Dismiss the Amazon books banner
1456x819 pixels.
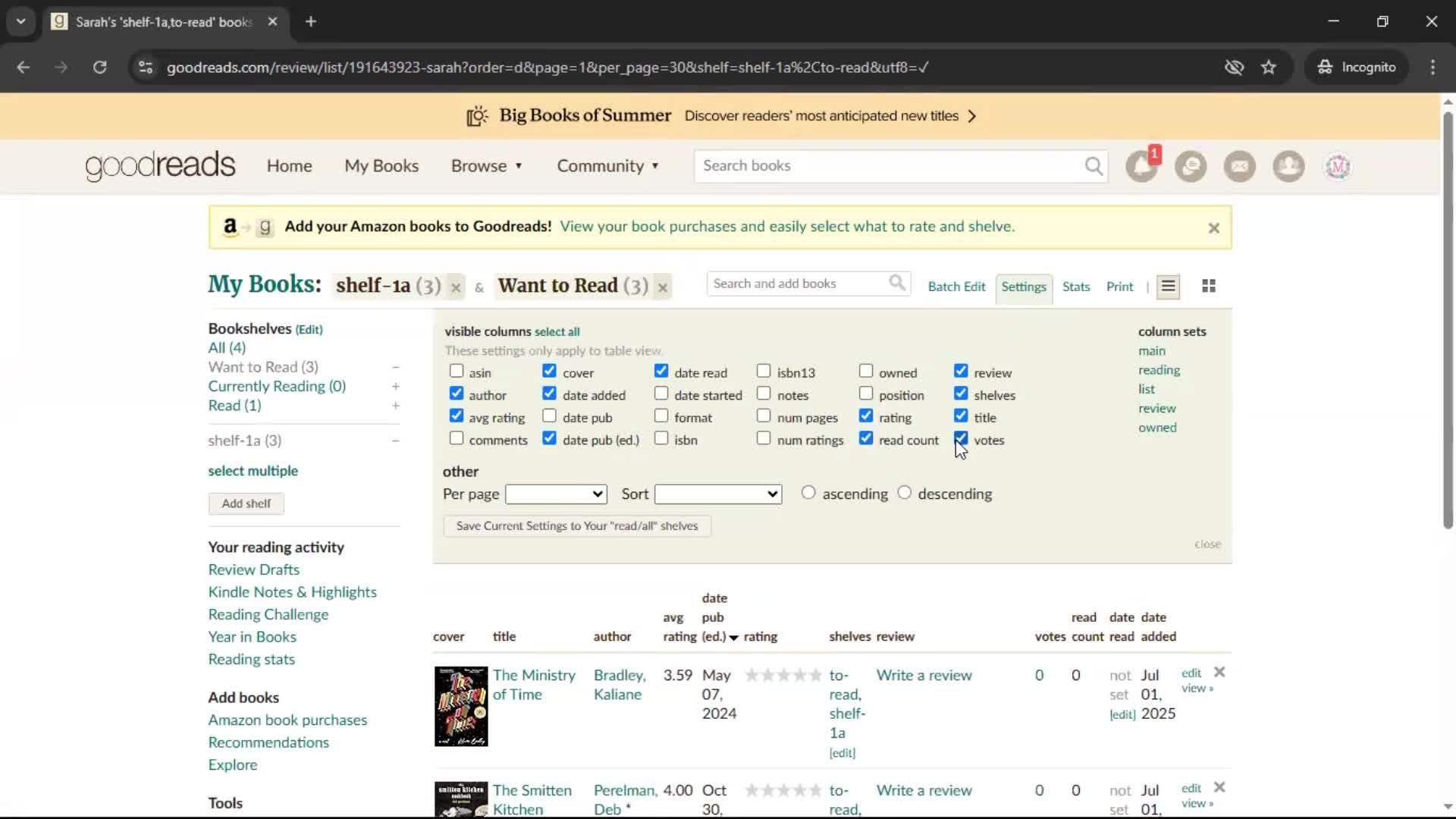click(1213, 228)
